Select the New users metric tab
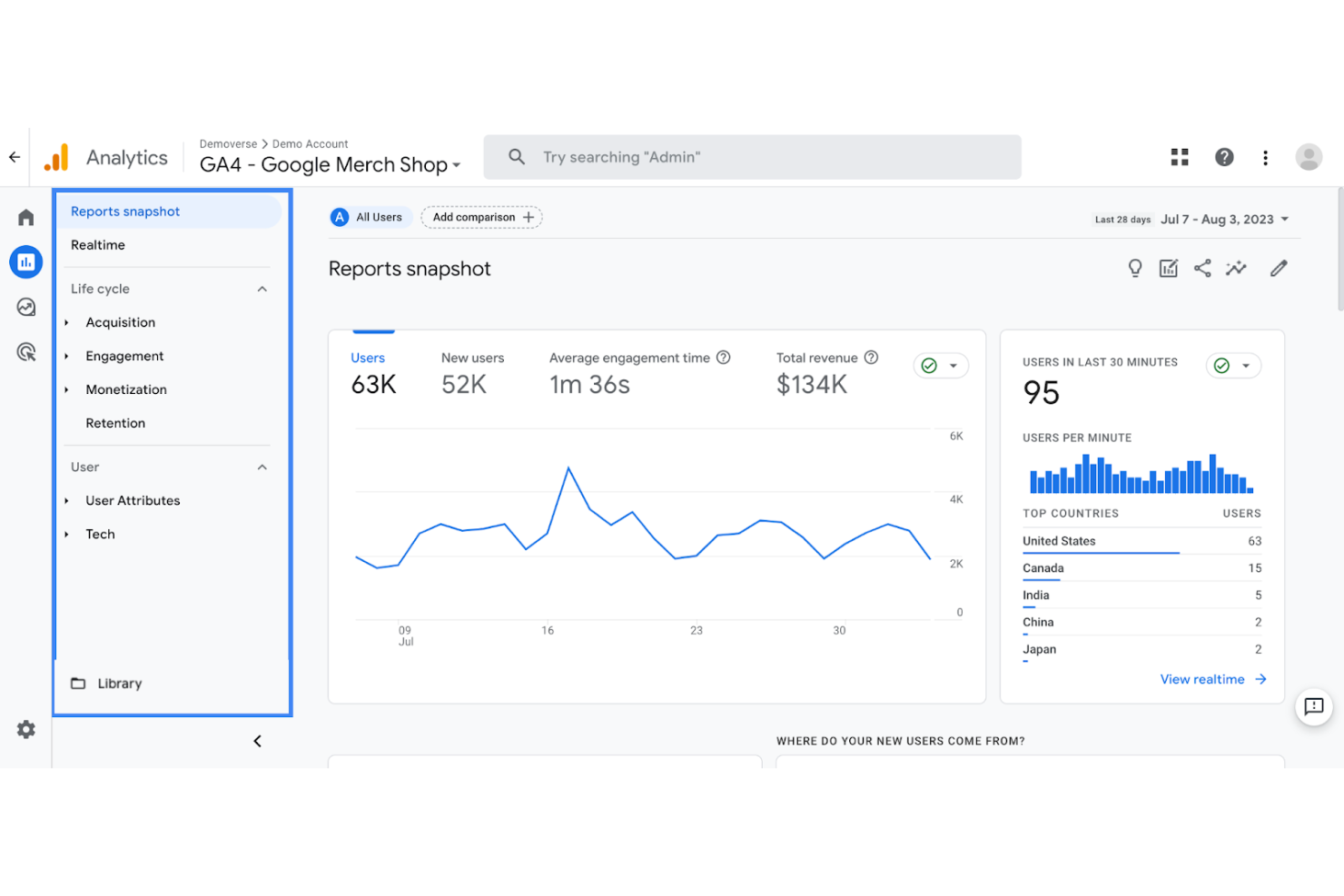Viewport: 1344px width, 896px height. (x=472, y=373)
